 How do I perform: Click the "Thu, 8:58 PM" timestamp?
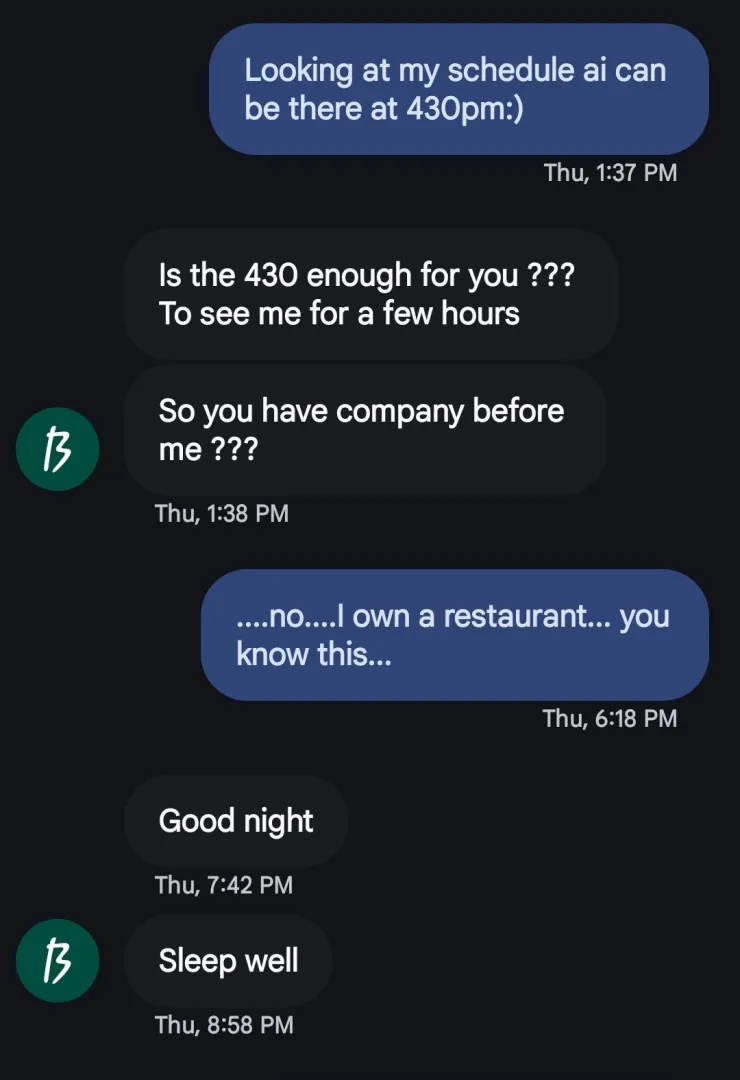(224, 1024)
